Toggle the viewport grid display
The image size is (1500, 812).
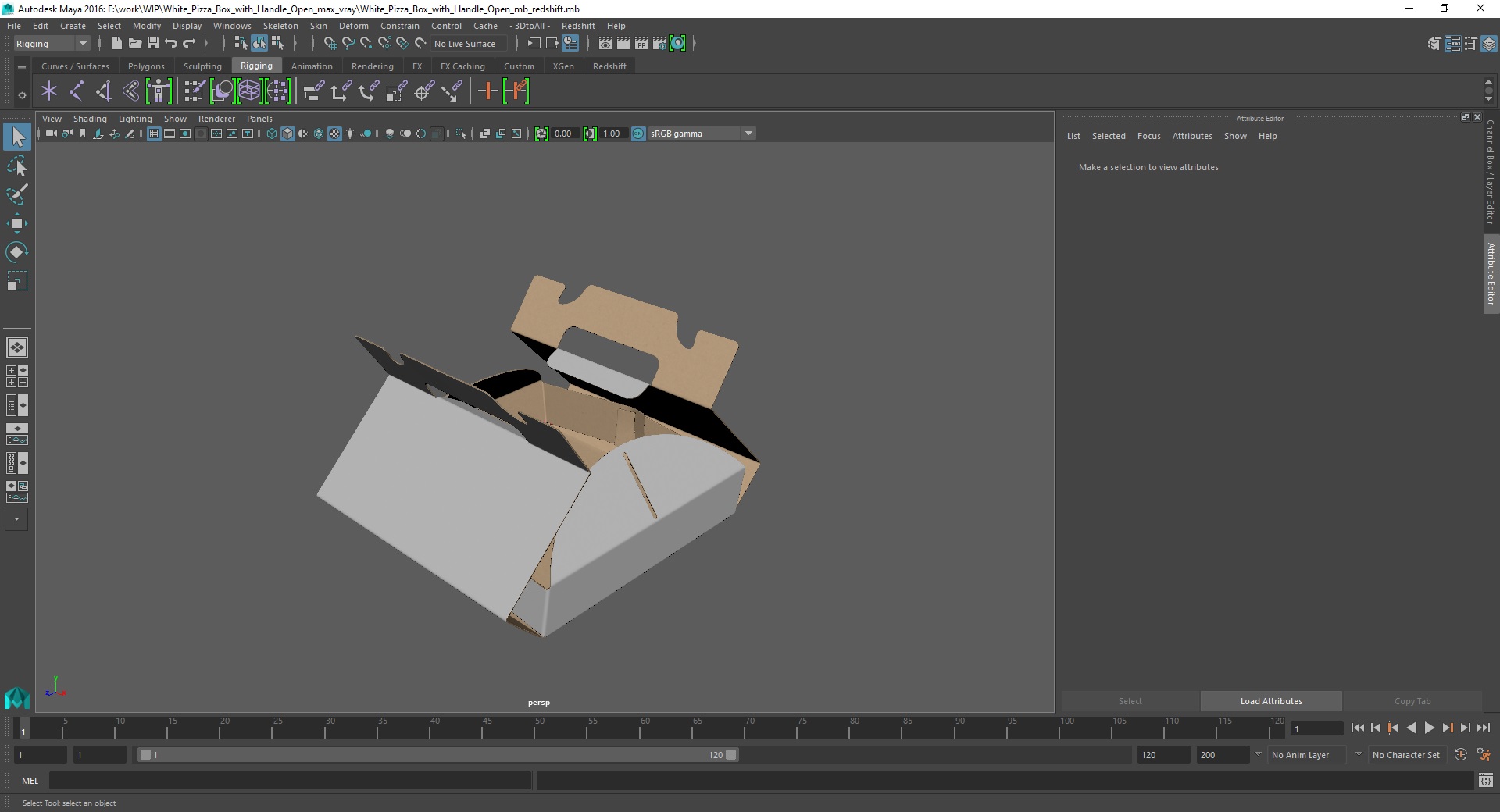tap(154, 134)
